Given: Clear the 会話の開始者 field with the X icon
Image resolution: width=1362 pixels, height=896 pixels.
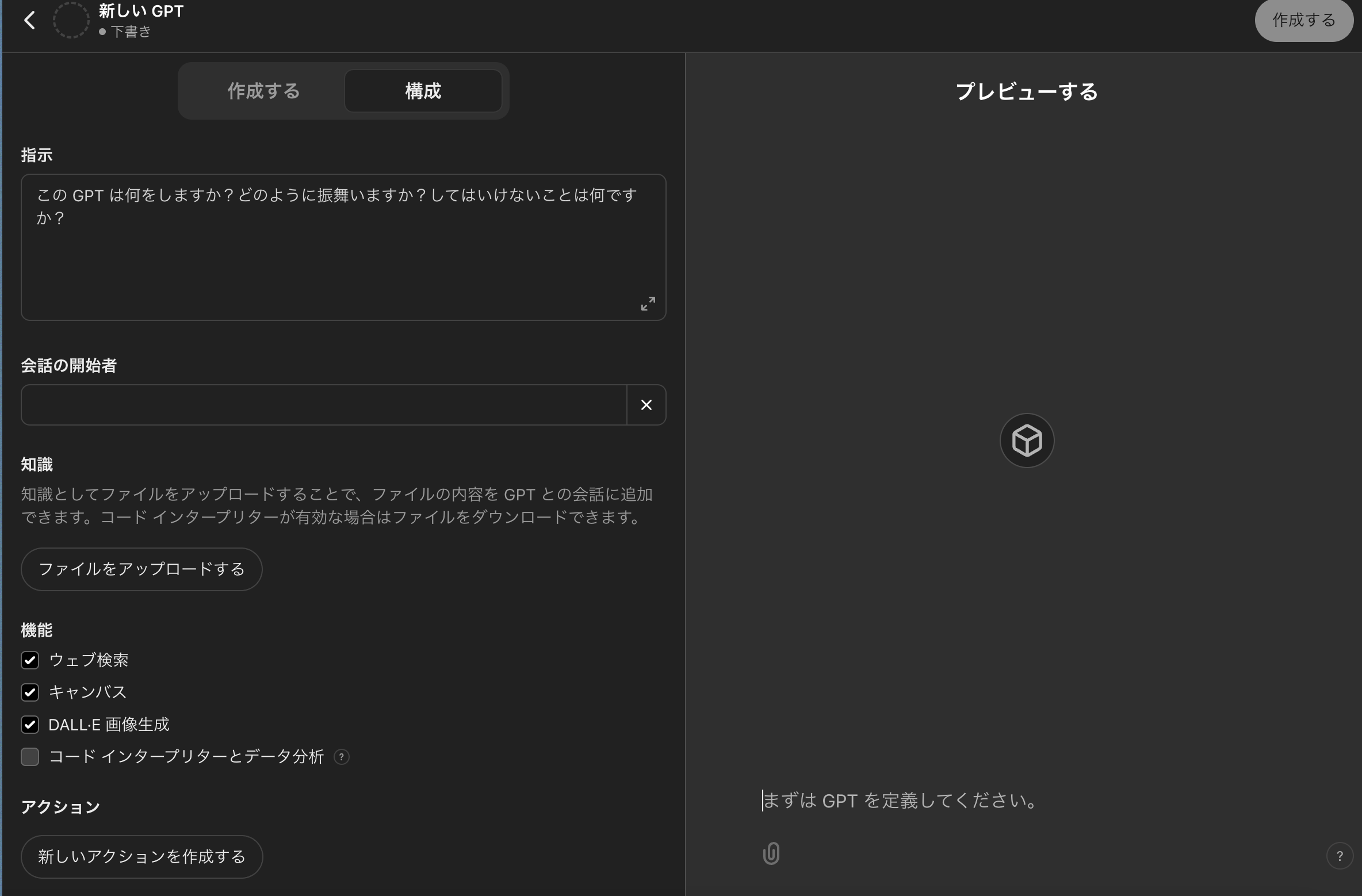Looking at the screenshot, I should (646, 404).
